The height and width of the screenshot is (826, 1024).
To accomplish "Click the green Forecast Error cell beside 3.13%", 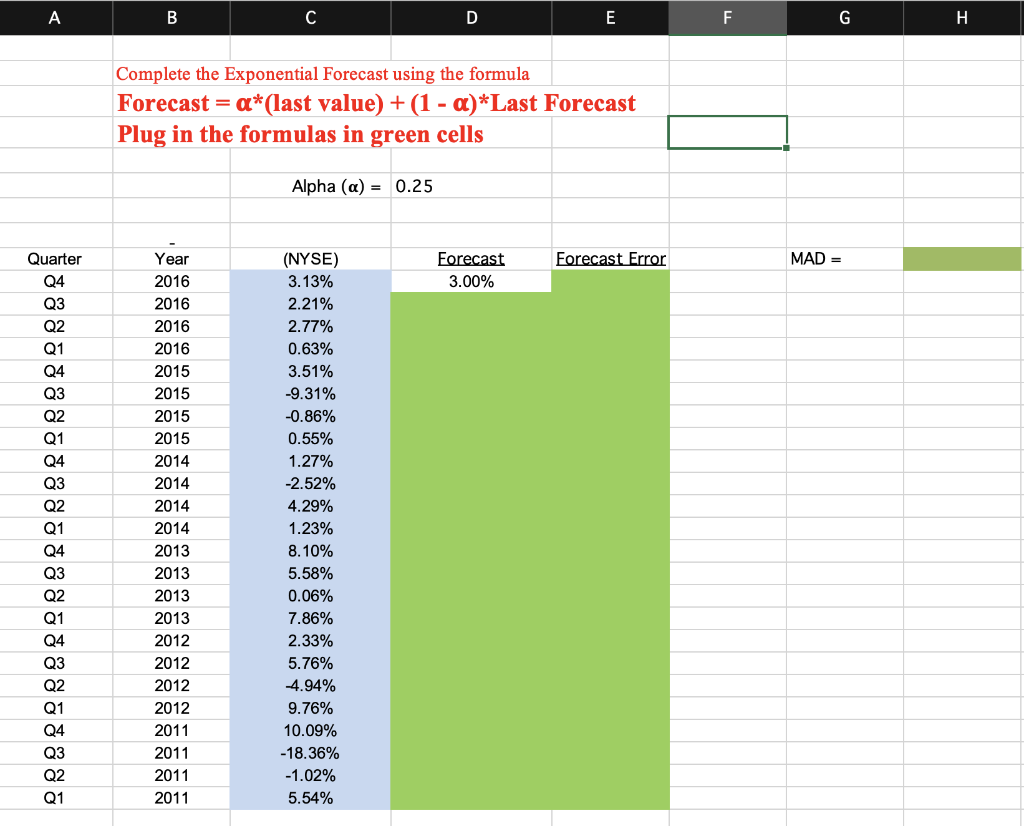I will (x=610, y=281).
